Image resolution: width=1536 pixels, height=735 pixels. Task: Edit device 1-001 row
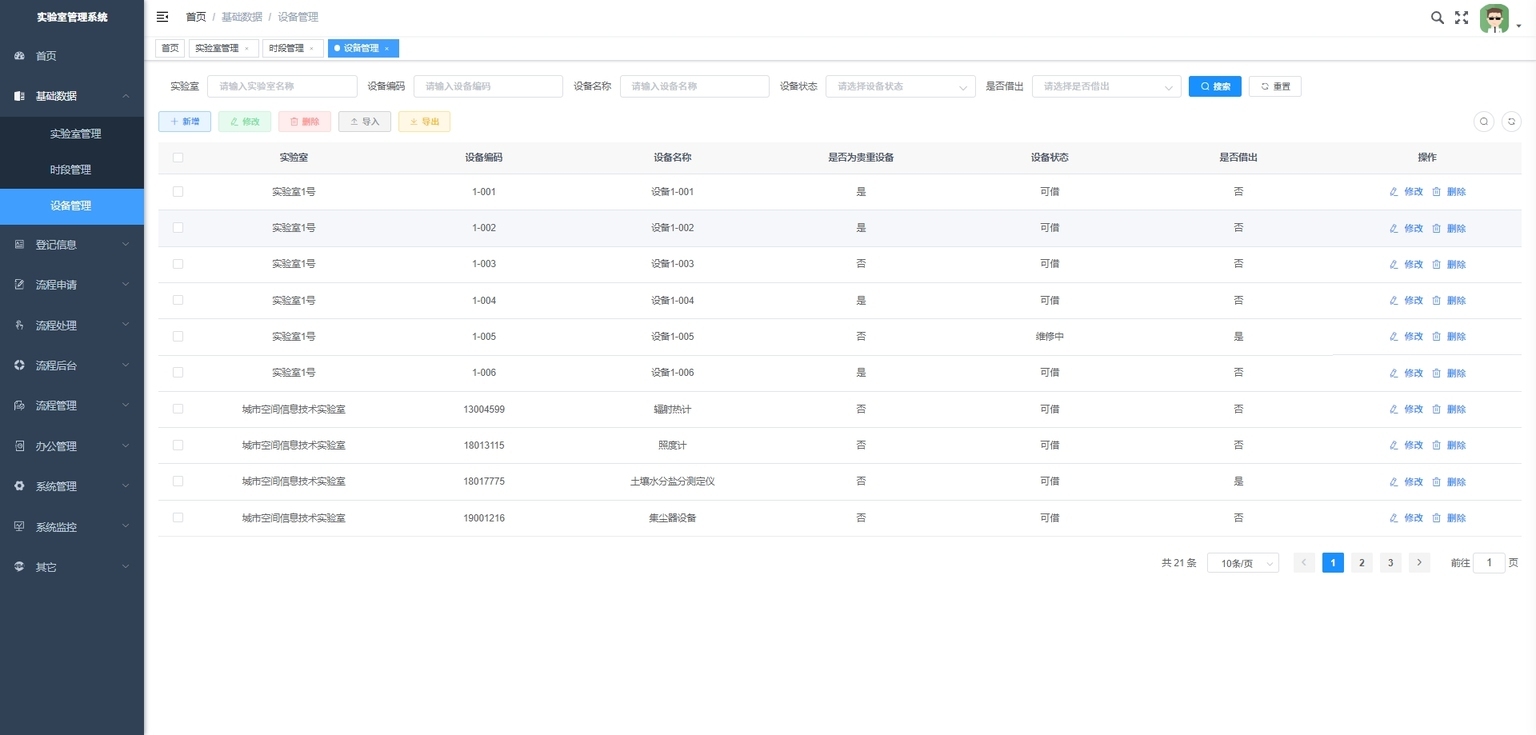tap(1406, 192)
